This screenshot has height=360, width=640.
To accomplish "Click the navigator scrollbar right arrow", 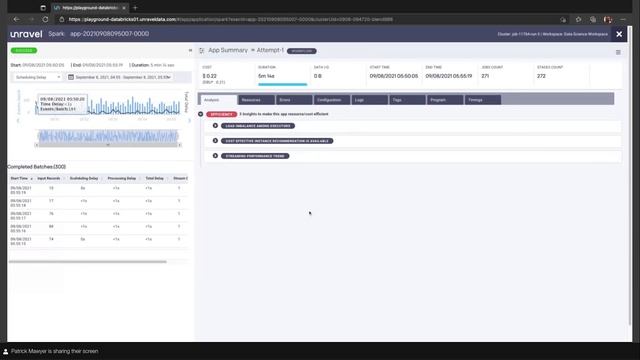I will 180,145.
